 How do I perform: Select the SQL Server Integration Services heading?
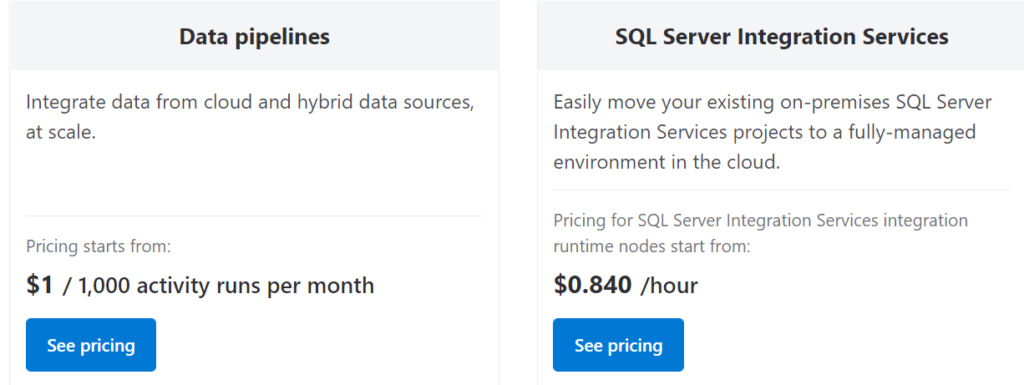click(782, 37)
